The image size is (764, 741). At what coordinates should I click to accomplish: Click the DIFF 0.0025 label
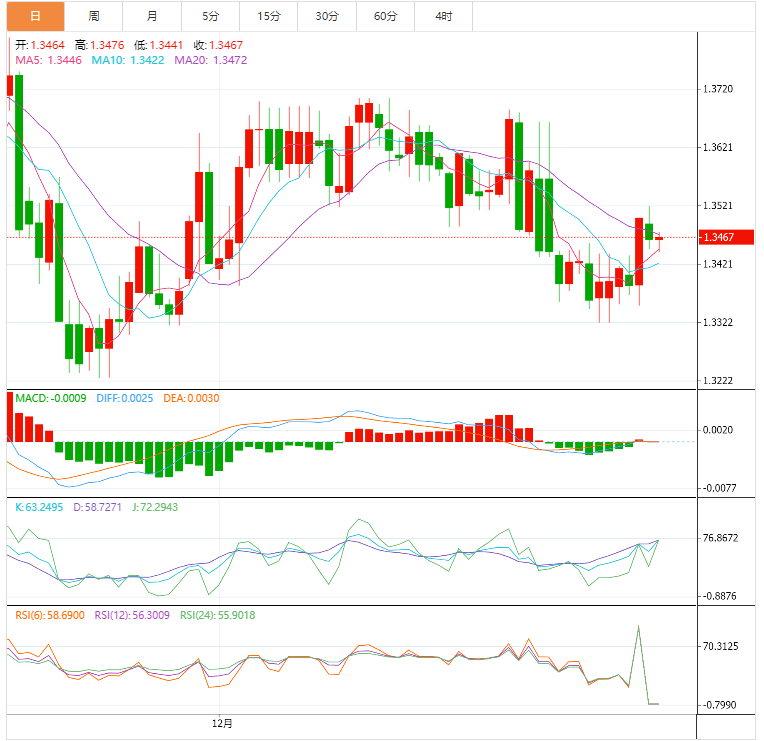click(x=124, y=398)
